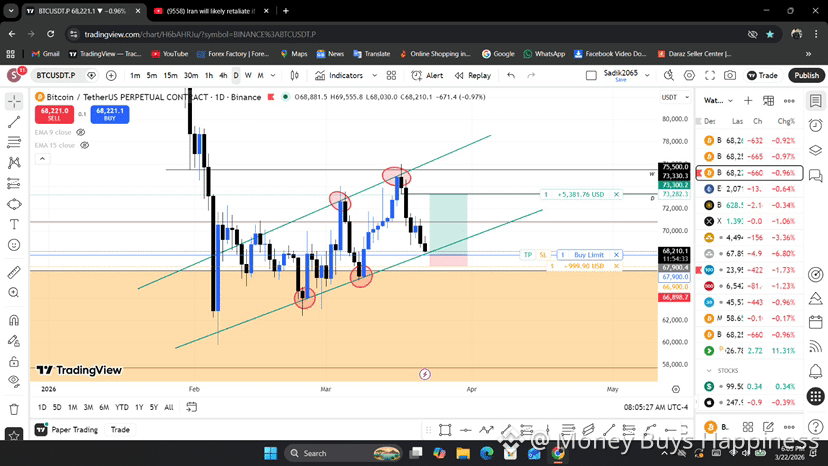Select the Text annotation tool
Image resolution: width=828 pixels, height=466 pixels.
point(14,225)
